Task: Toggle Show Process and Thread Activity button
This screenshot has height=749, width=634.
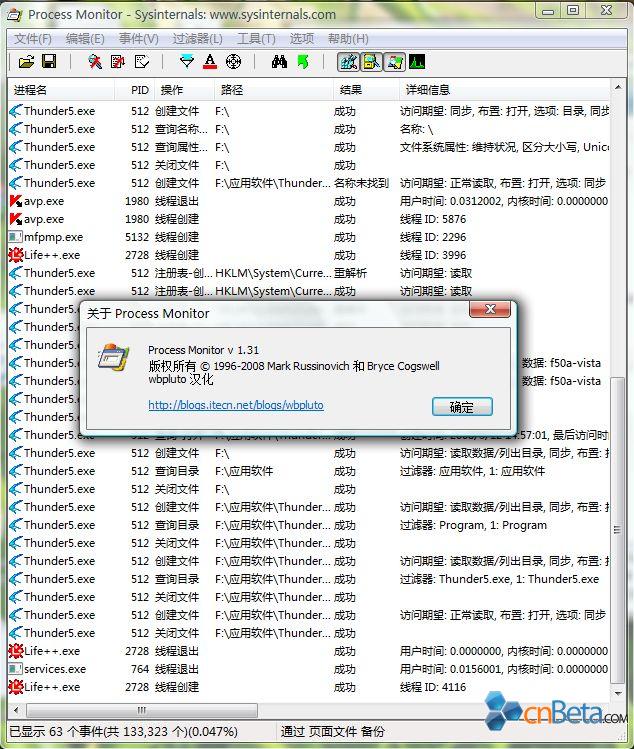Action: (x=394, y=62)
